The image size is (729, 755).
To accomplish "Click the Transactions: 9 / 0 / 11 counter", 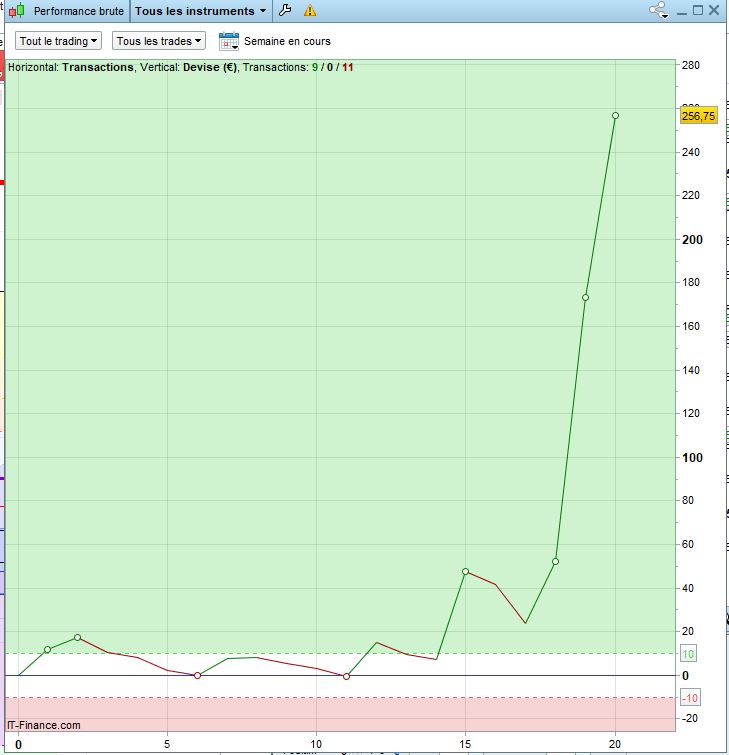I will click(298, 67).
